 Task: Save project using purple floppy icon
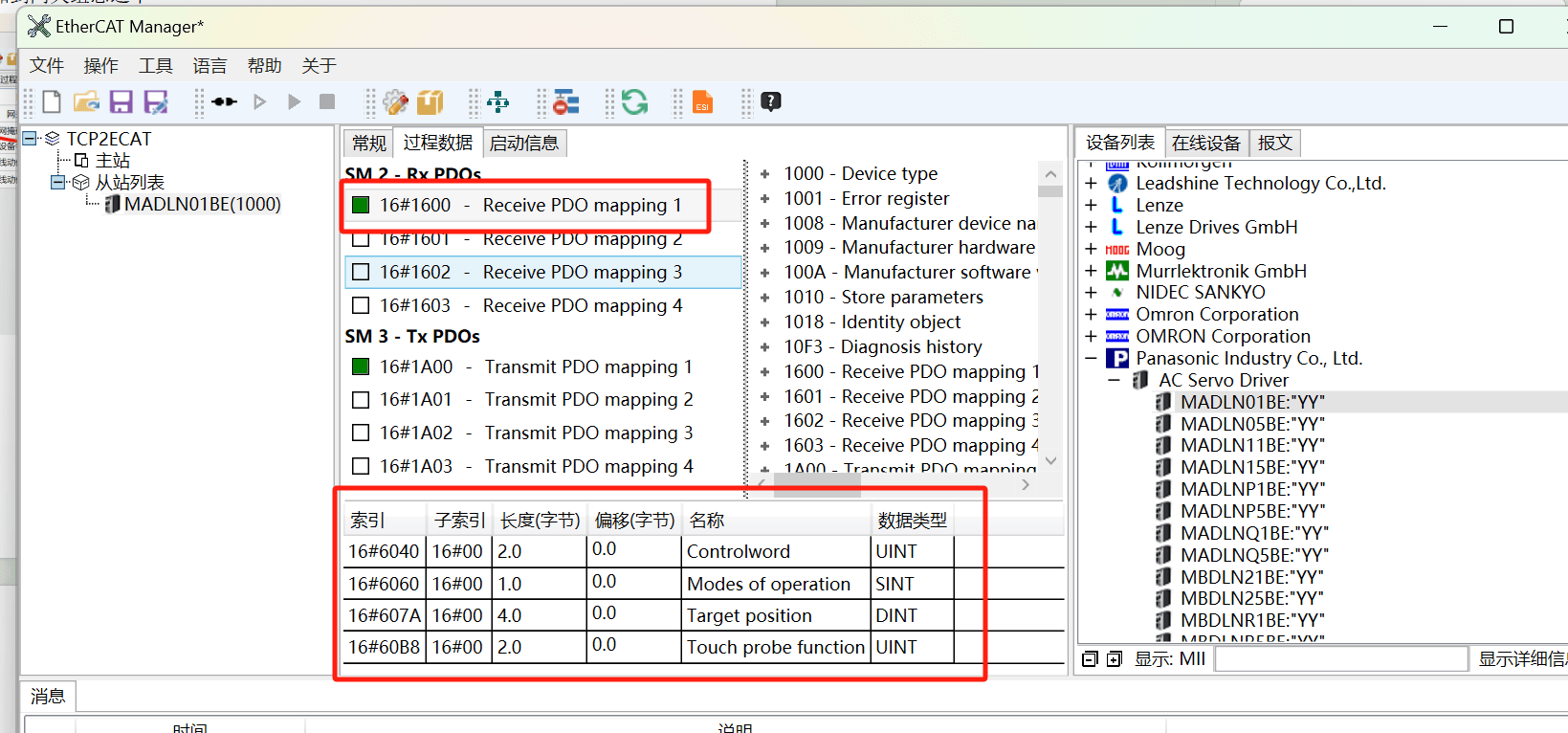pyautogui.click(x=121, y=101)
